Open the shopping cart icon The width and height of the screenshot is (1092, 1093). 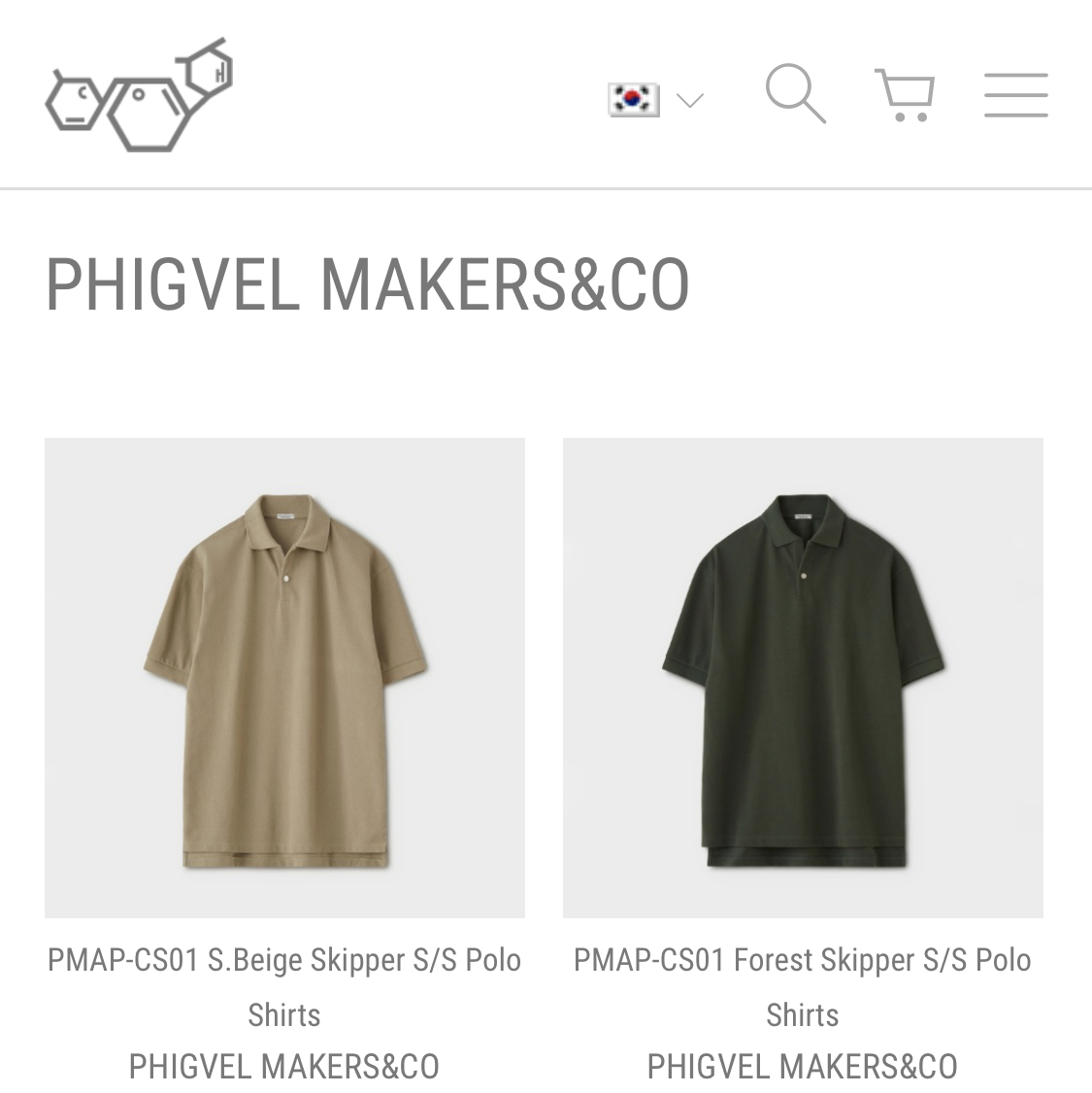[x=905, y=95]
